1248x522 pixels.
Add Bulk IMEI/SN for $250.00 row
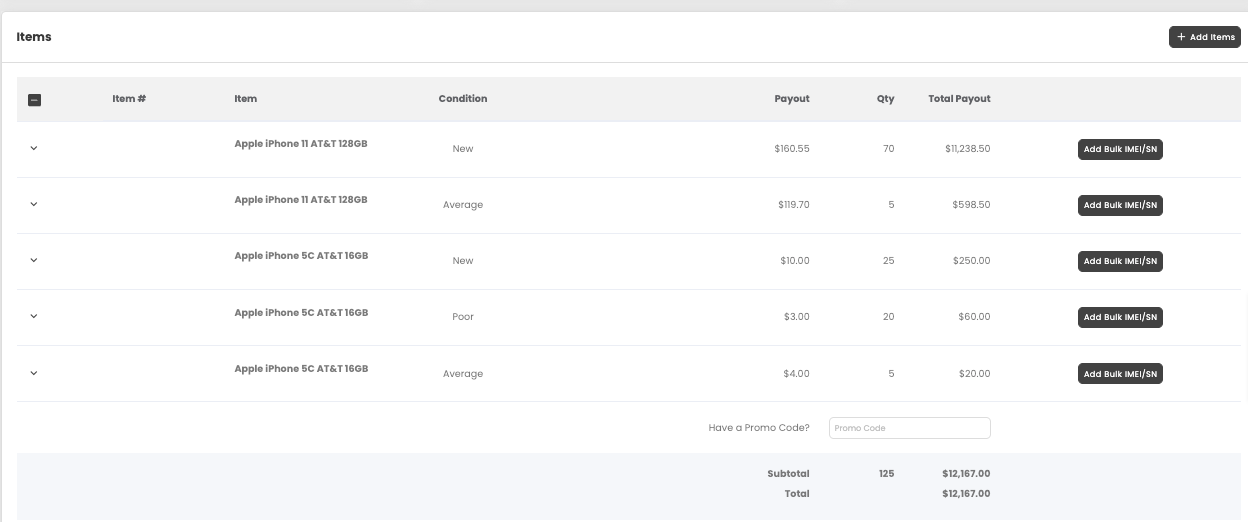pos(1120,261)
